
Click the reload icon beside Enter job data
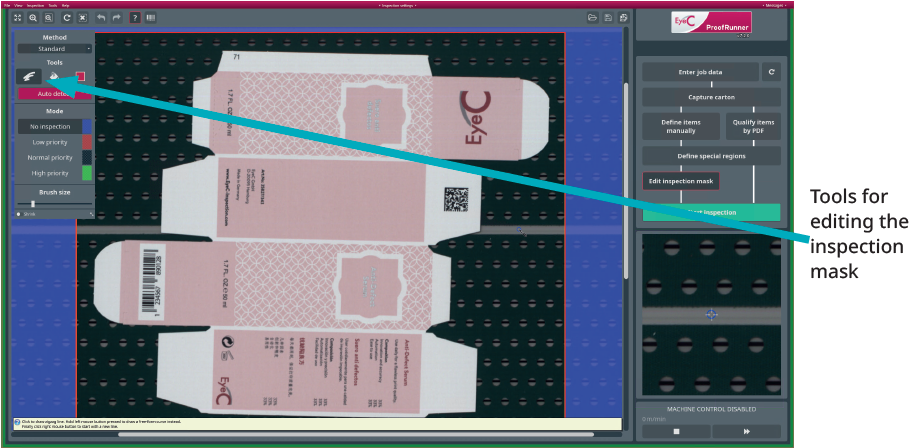pyautogui.click(x=771, y=72)
